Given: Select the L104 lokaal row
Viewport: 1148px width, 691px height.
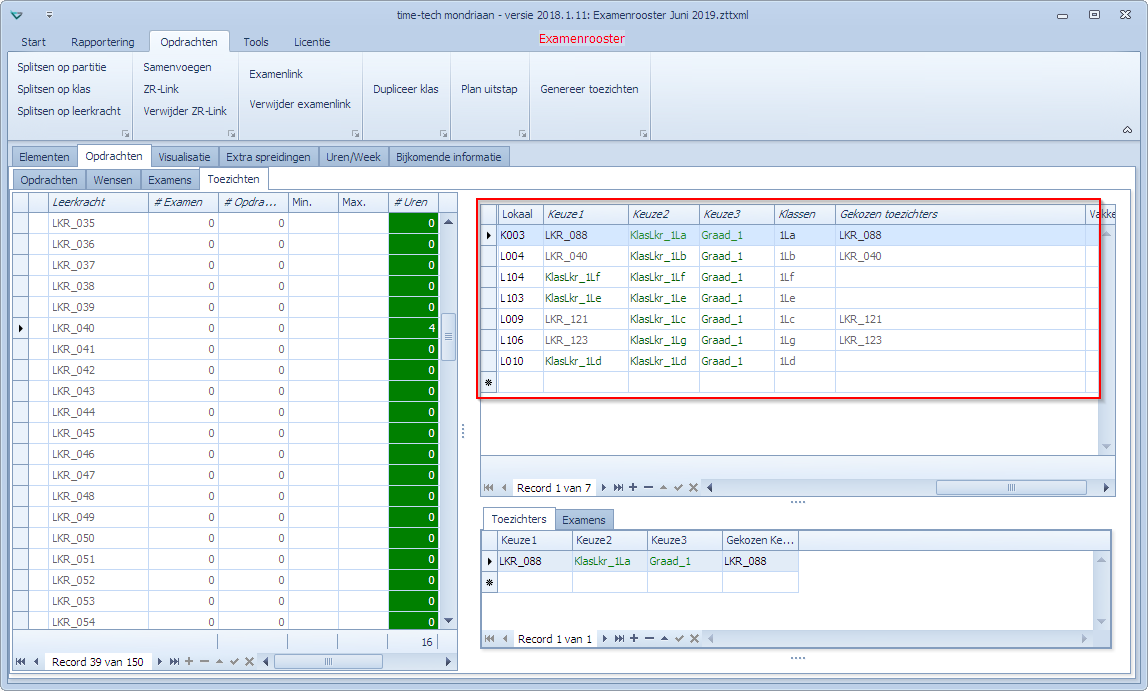Looking at the screenshot, I should (x=791, y=277).
